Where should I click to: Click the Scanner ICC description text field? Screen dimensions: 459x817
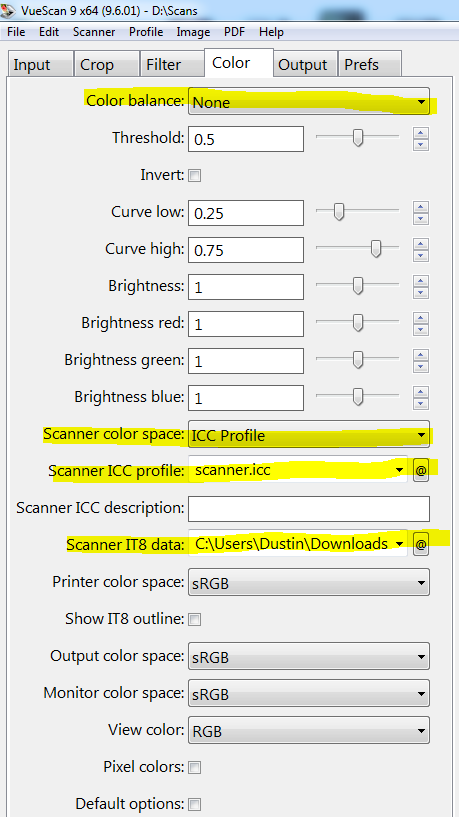click(x=309, y=509)
